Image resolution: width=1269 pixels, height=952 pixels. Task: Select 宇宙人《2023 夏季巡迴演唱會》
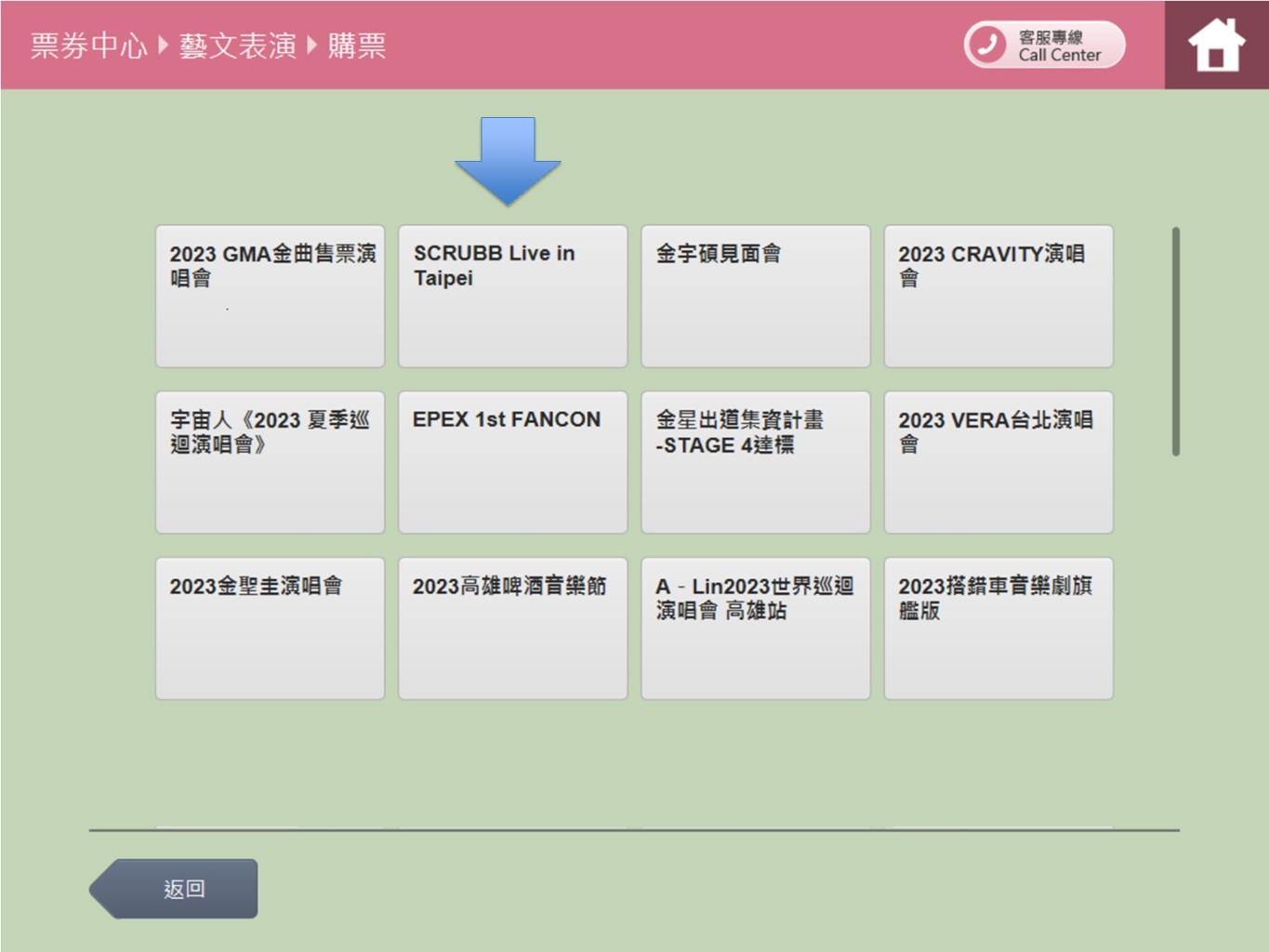pos(270,462)
